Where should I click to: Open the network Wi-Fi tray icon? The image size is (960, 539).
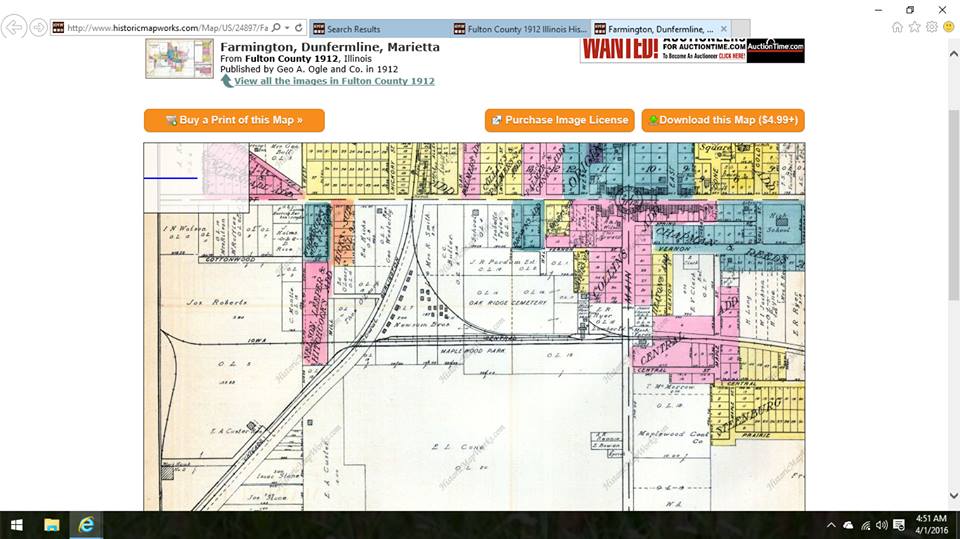865,525
